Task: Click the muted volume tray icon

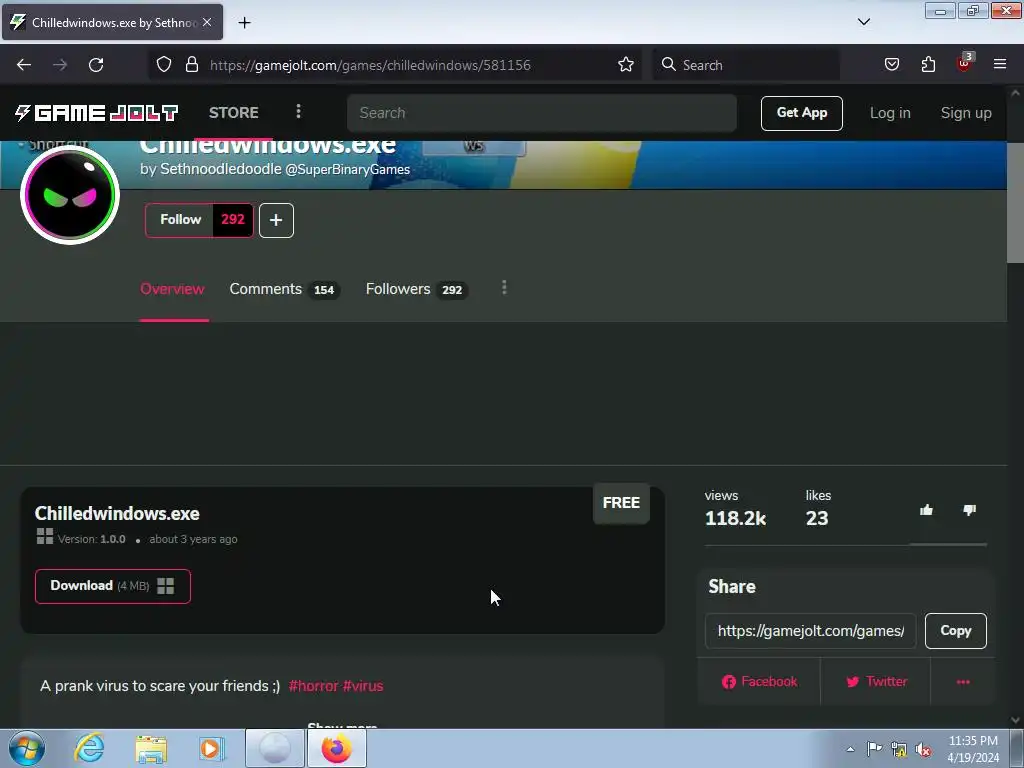Action: pos(923,749)
